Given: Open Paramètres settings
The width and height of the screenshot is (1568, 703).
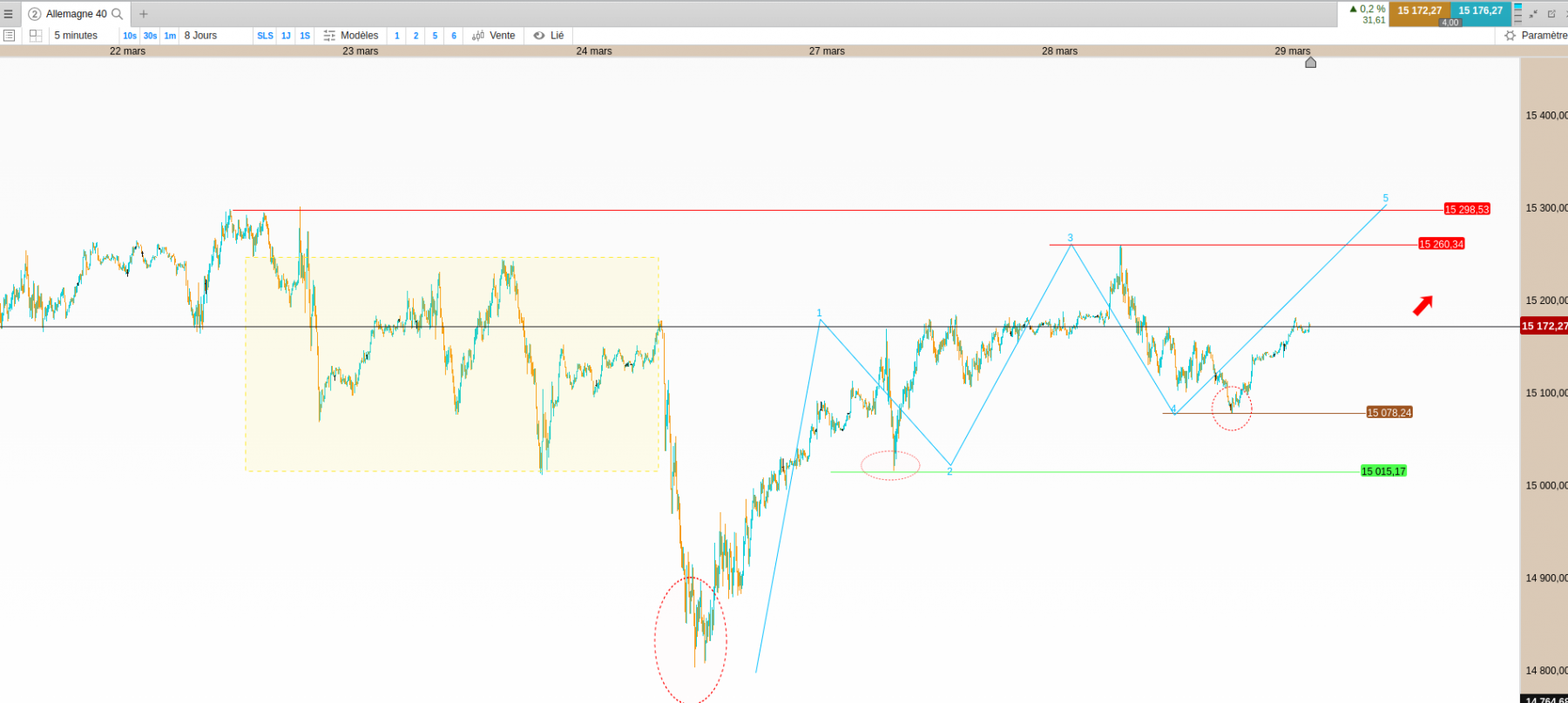Looking at the screenshot, I should (x=1544, y=36).
